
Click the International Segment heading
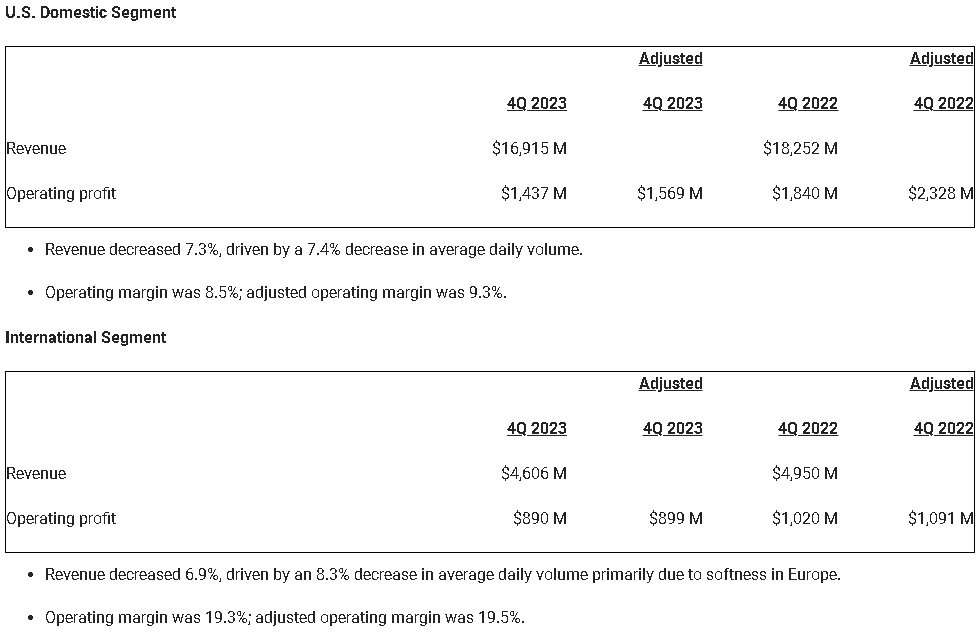pos(86,338)
